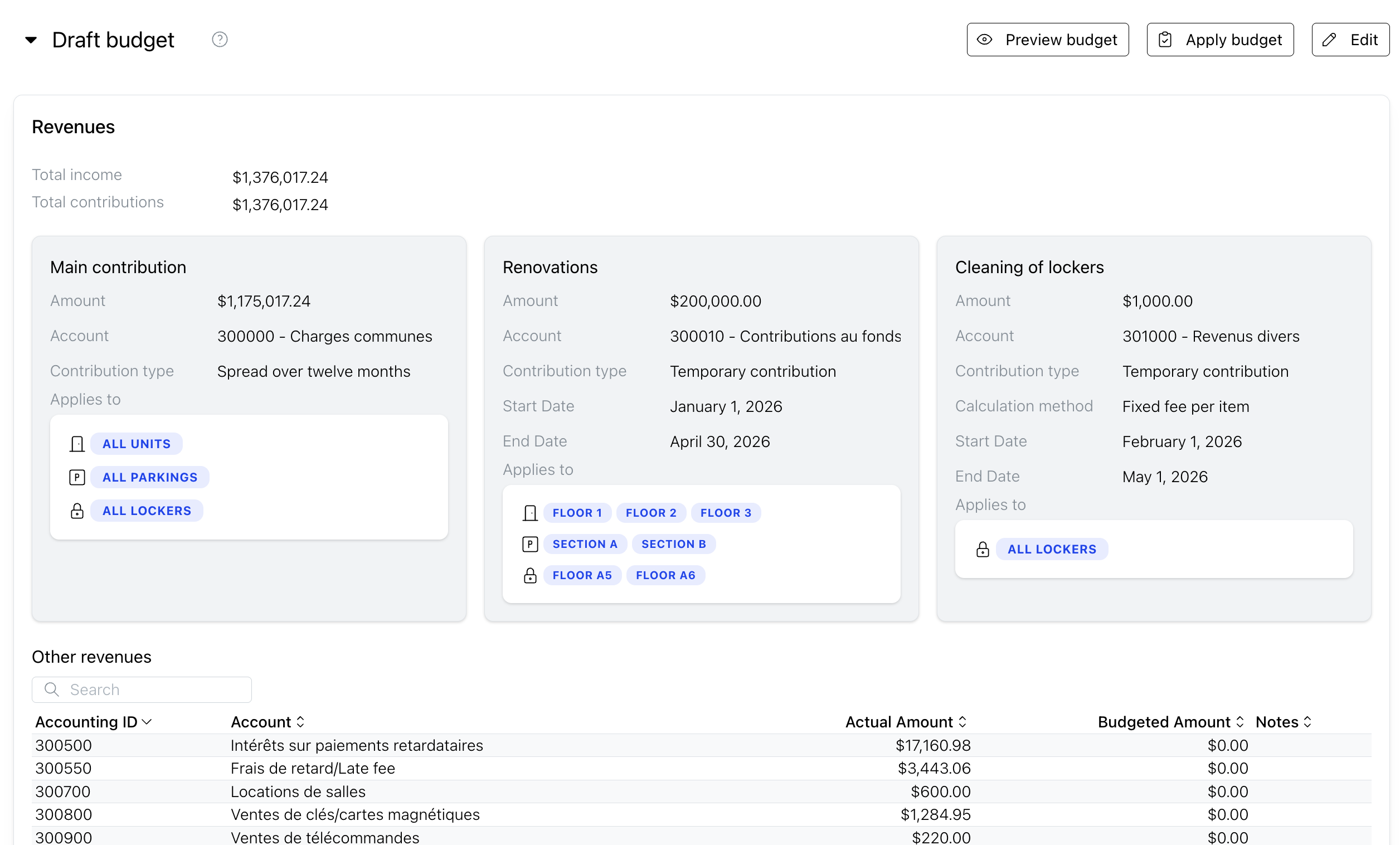Image resolution: width=1400 pixels, height=845 pixels.
Task: Click the eye icon in Preview budget
Action: pos(985,39)
